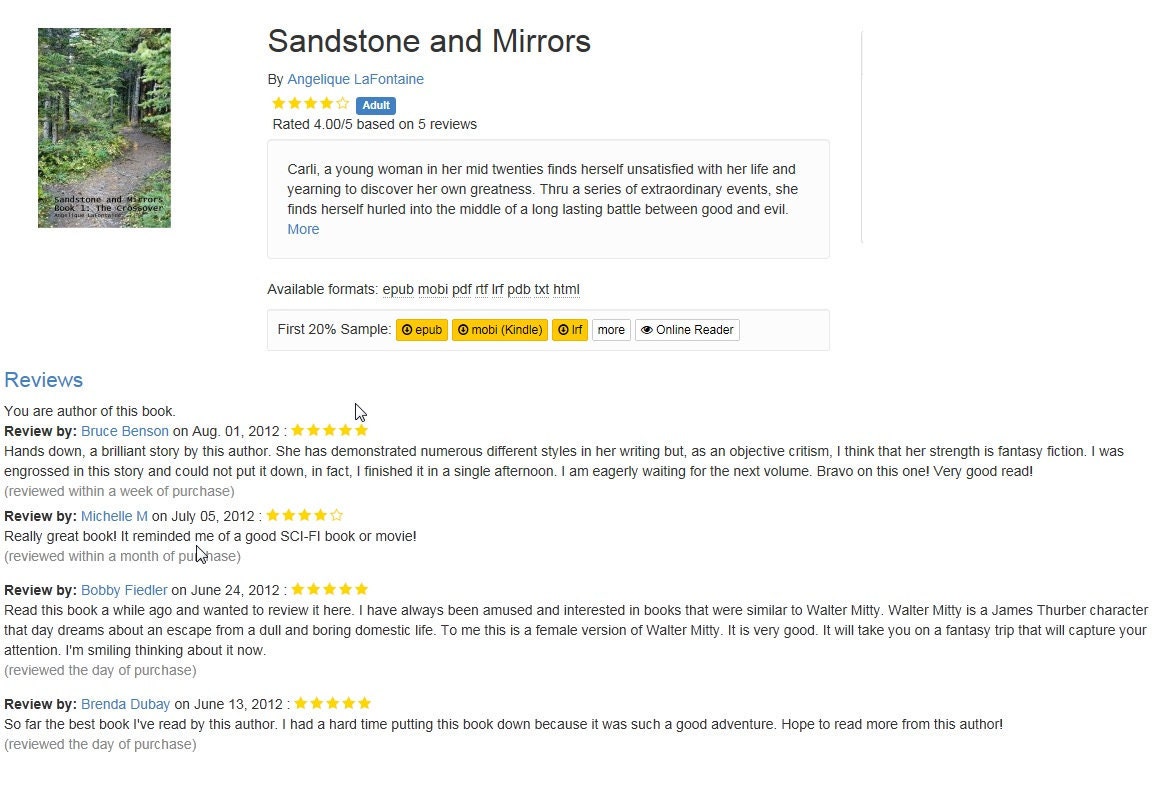The width and height of the screenshot is (1168, 794).
Task: Click the Adult badge
Action: point(375,105)
